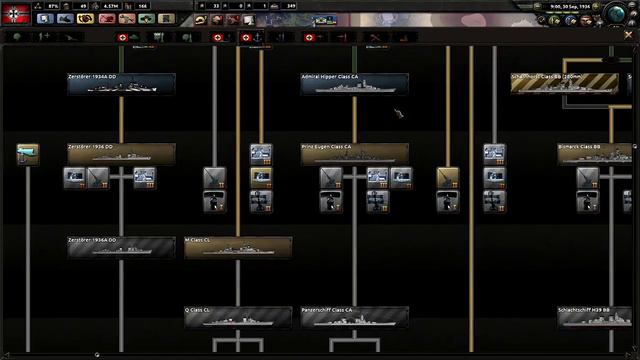640x360 pixels.
Task: Research Zerstörer 1936 DD
Action: 122,154
